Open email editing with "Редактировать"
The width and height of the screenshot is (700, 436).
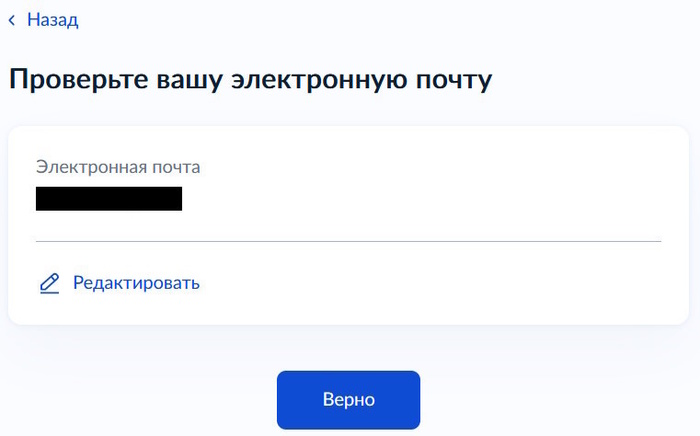(x=136, y=283)
